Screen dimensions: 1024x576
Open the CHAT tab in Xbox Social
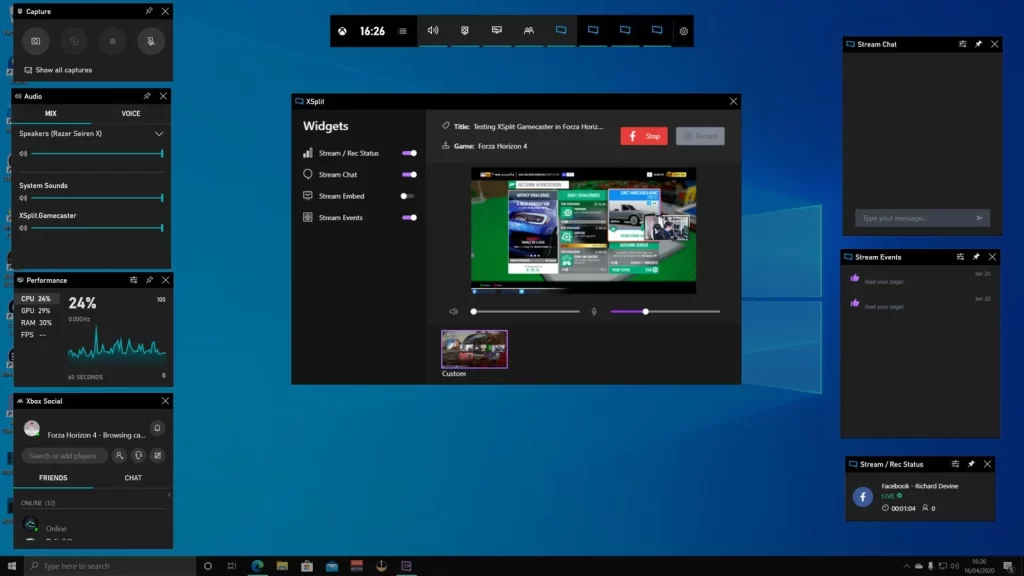tap(132, 478)
